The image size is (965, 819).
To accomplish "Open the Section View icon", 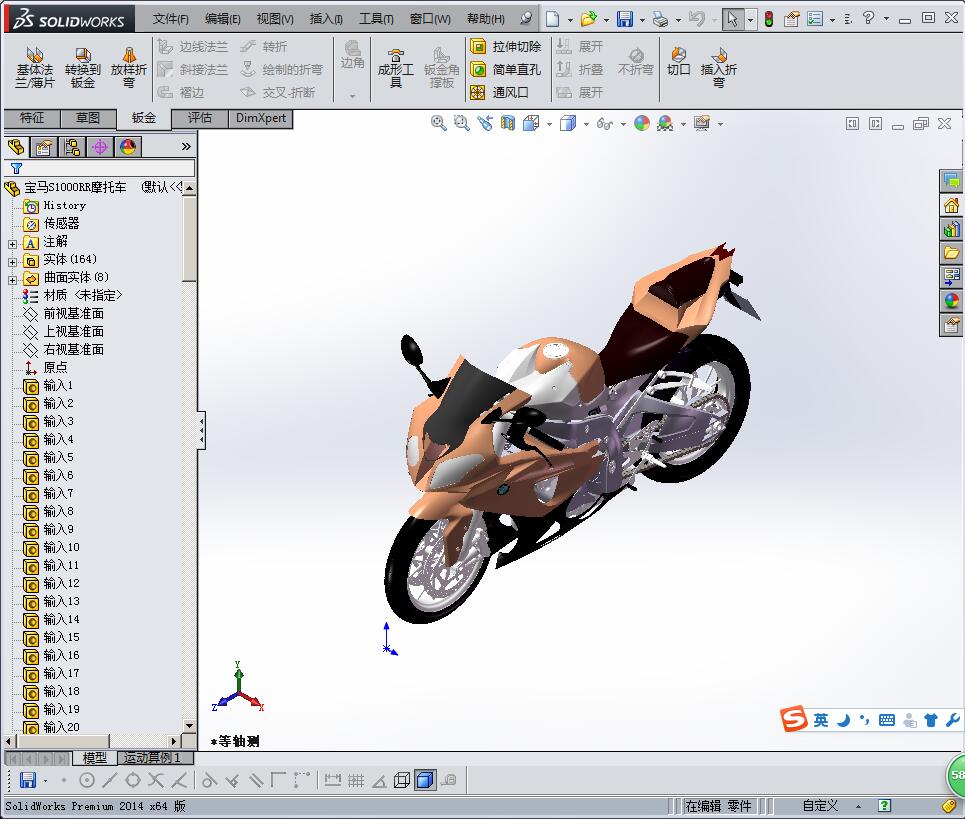I will coord(507,123).
